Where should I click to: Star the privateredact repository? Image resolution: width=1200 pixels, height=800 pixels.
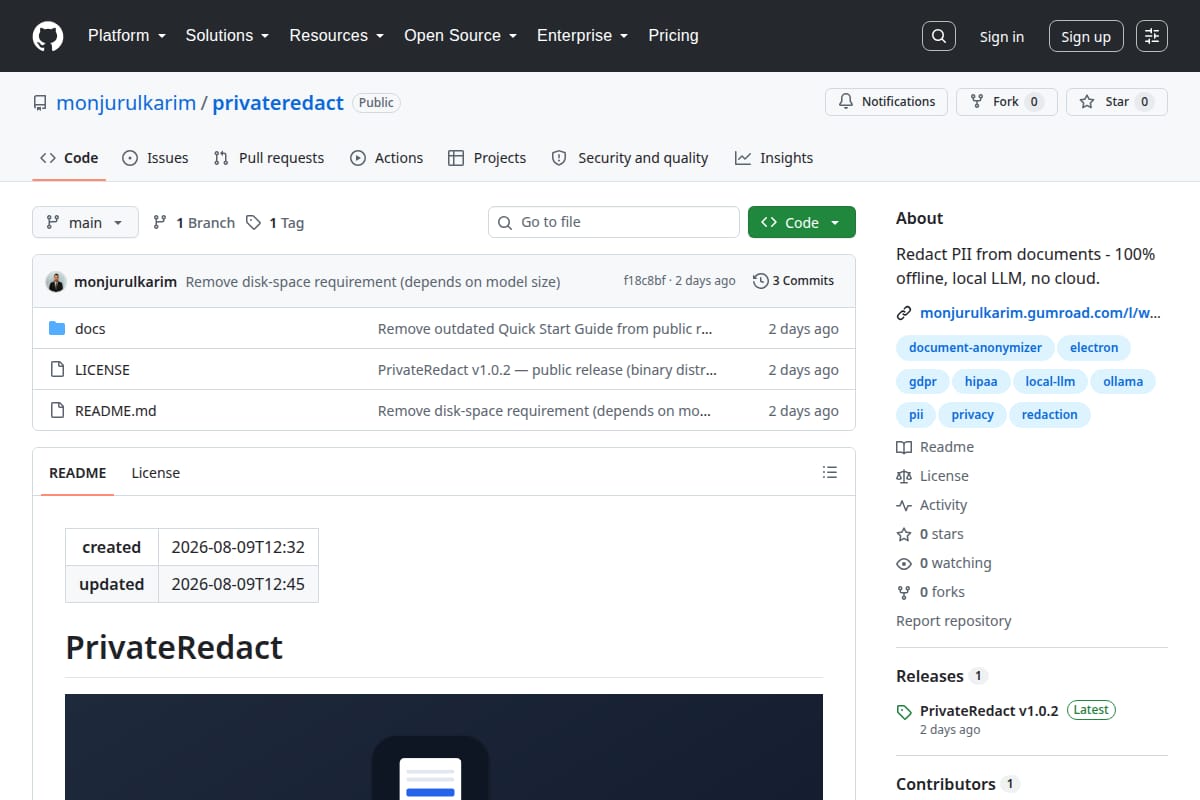click(1117, 102)
